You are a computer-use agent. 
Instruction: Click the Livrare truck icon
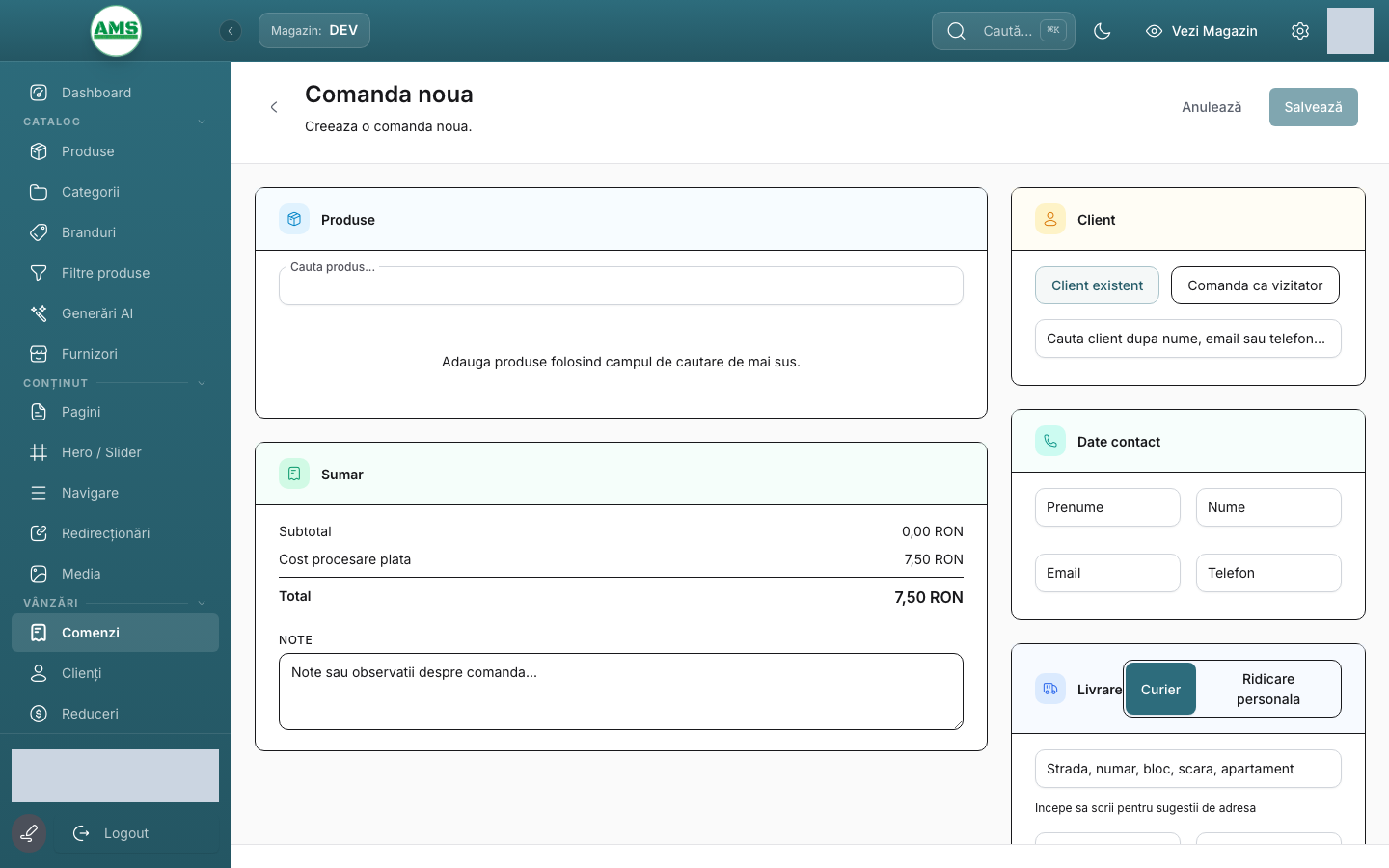coord(1050,689)
